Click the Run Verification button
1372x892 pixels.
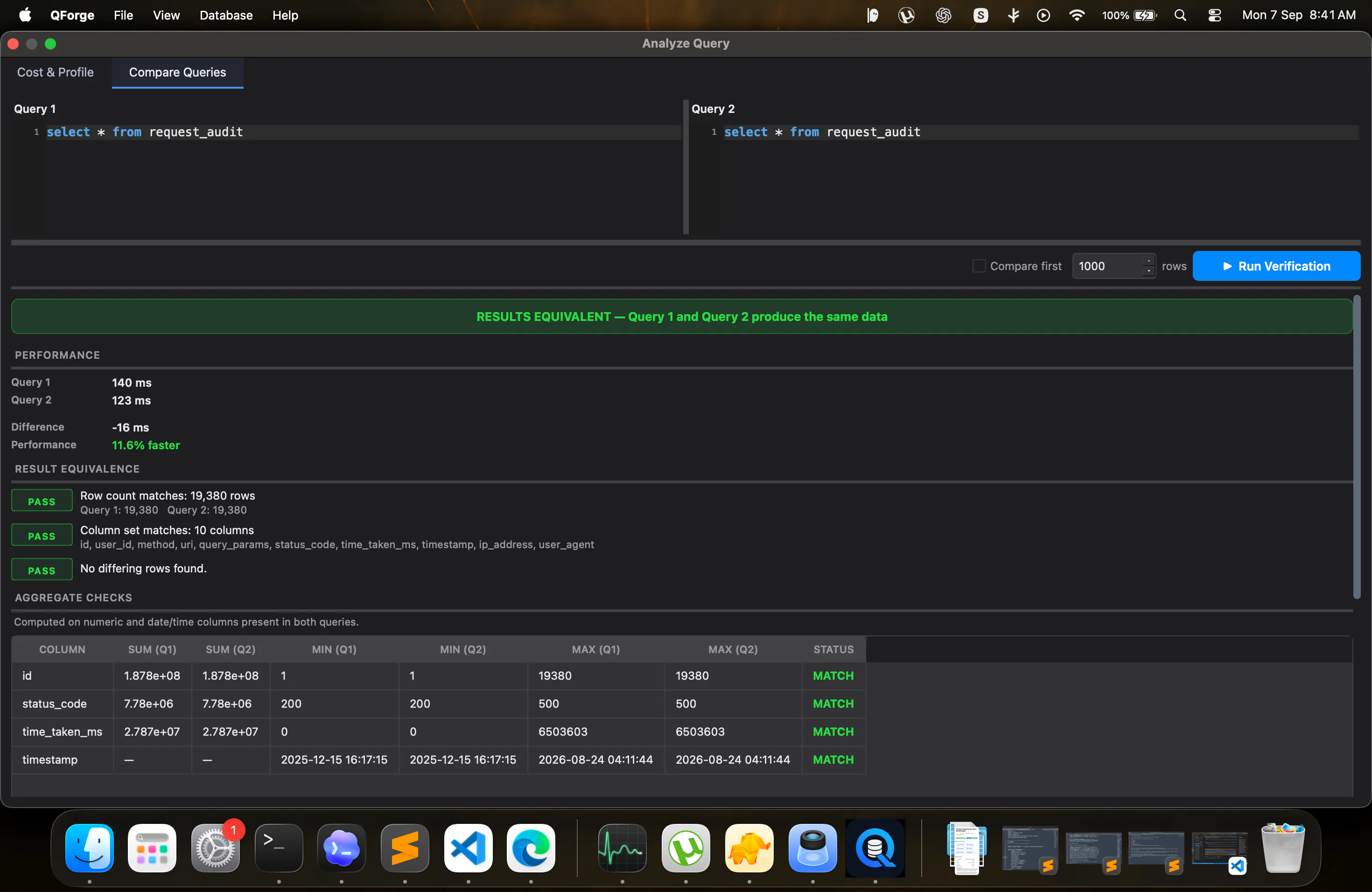pyautogui.click(x=1276, y=266)
